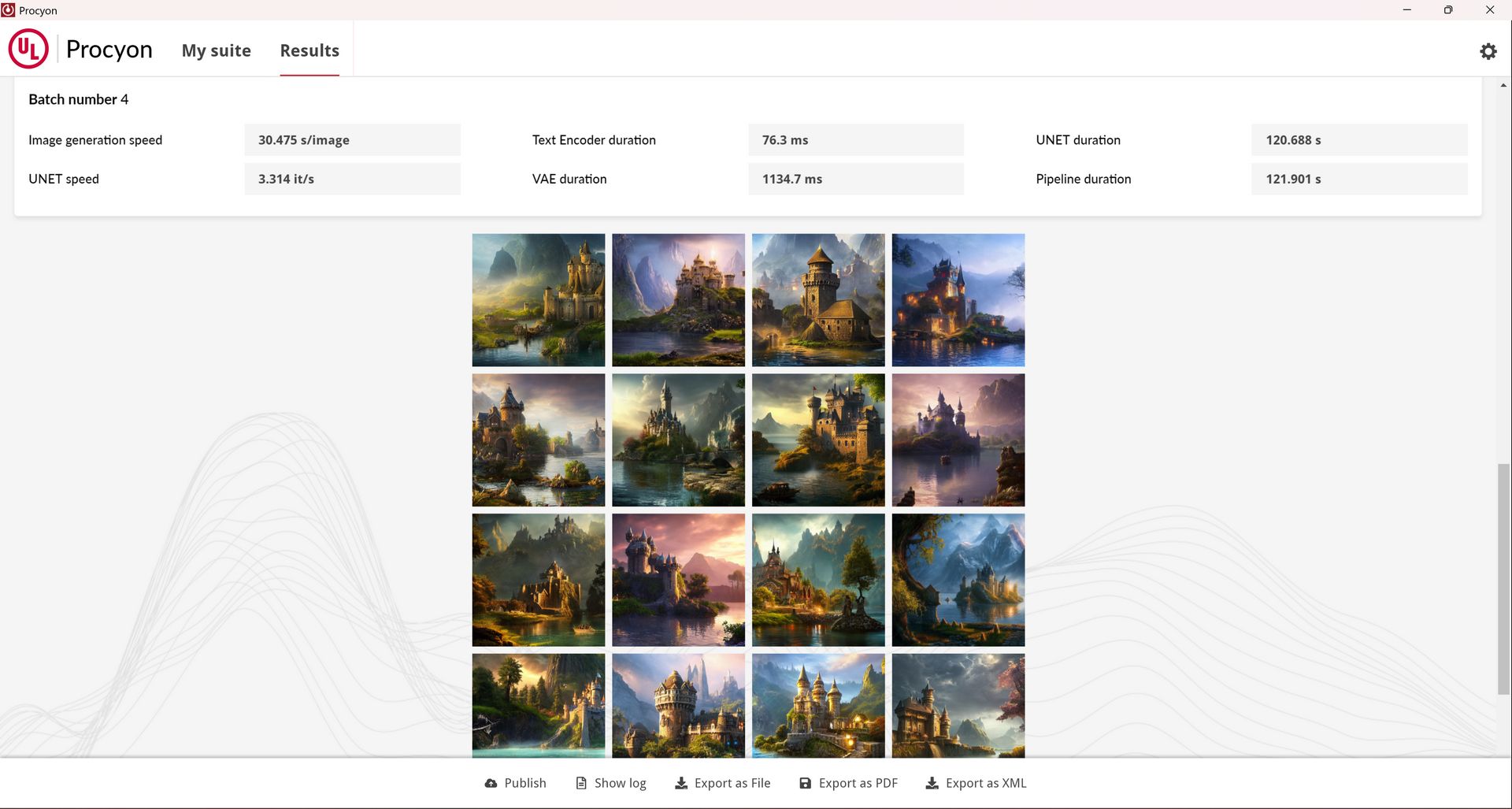Click the Pipeline duration label
The image size is (1512, 809).
pyautogui.click(x=1084, y=179)
